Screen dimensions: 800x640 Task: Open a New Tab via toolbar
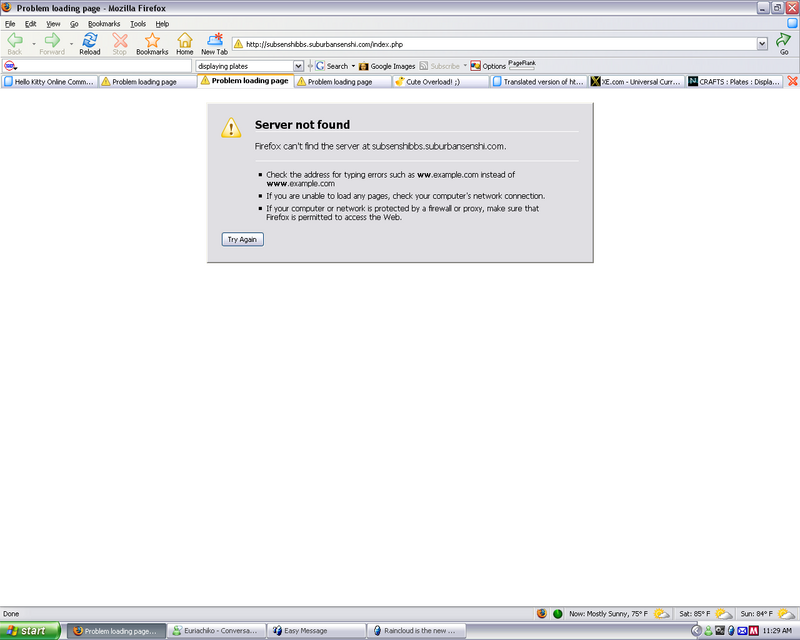(x=214, y=44)
